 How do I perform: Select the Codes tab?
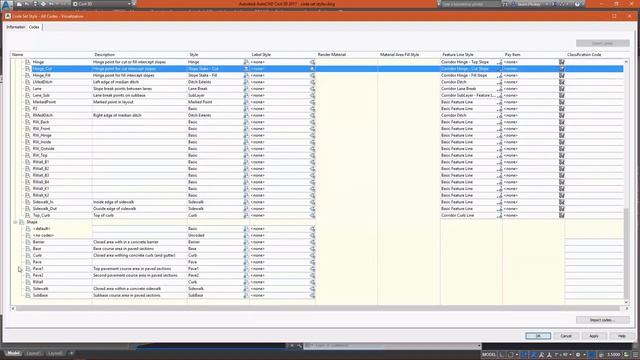point(34,27)
